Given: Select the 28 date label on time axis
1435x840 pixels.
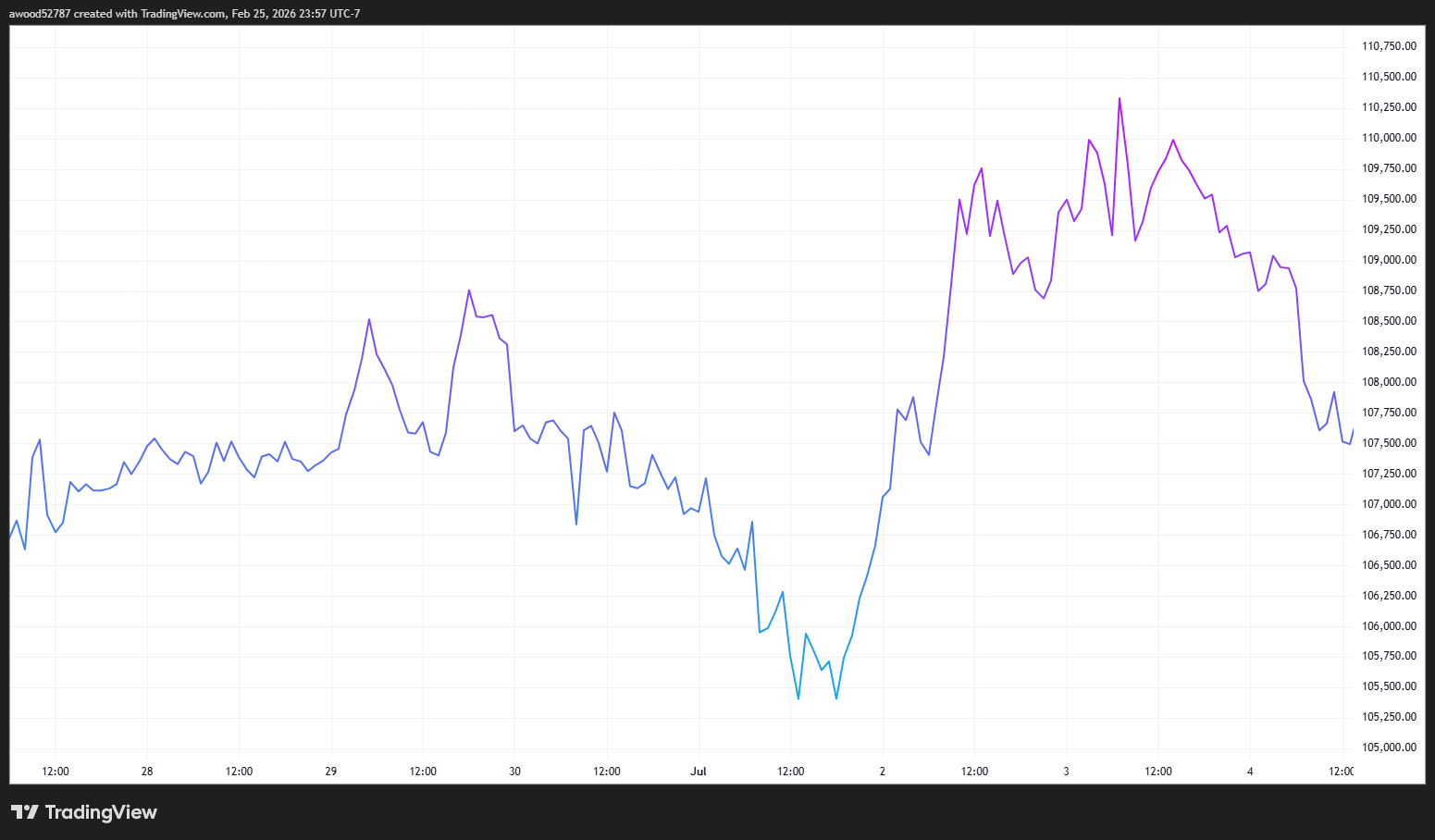Looking at the screenshot, I should pos(147,772).
